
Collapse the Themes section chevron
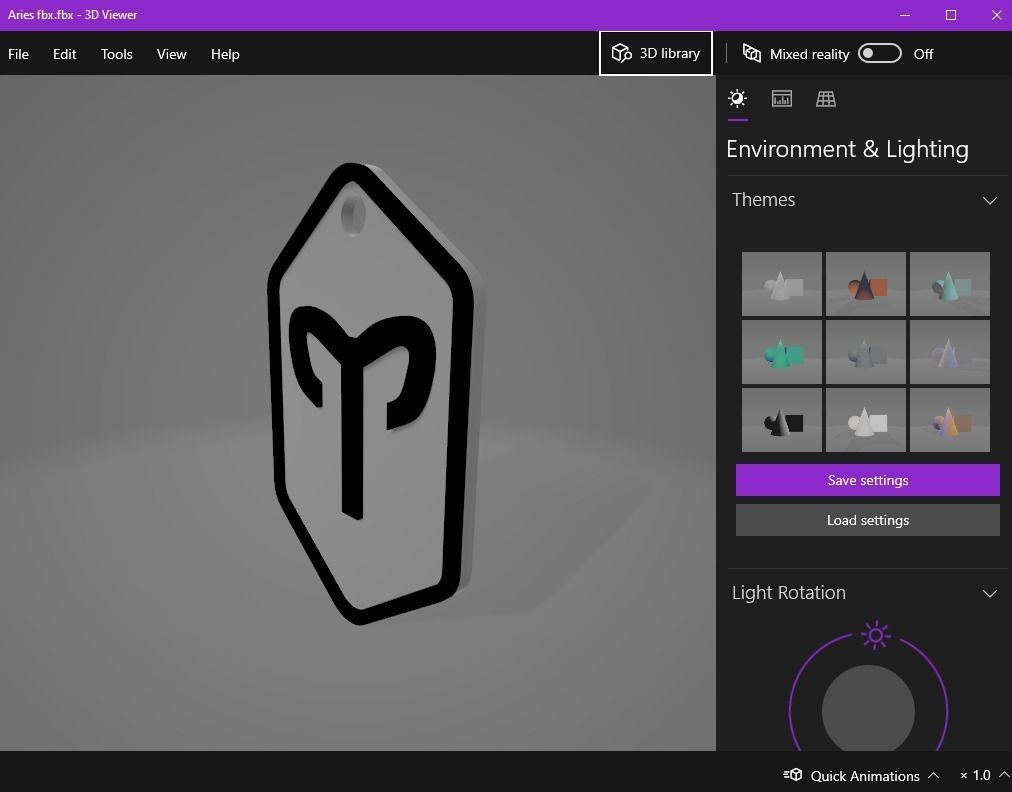pyautogui.click(x=989, y=201)
